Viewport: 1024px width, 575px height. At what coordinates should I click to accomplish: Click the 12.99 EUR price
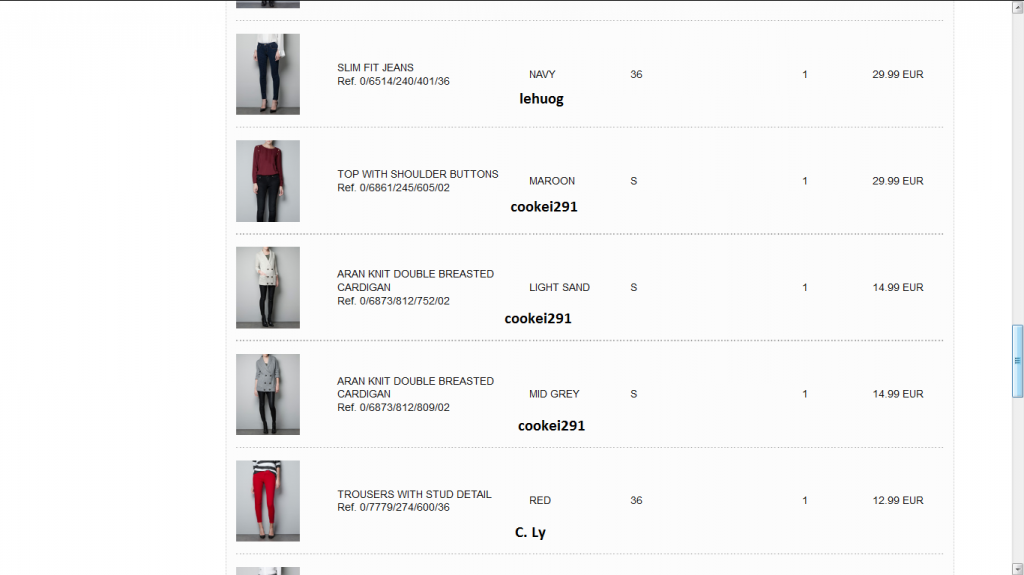898,501
